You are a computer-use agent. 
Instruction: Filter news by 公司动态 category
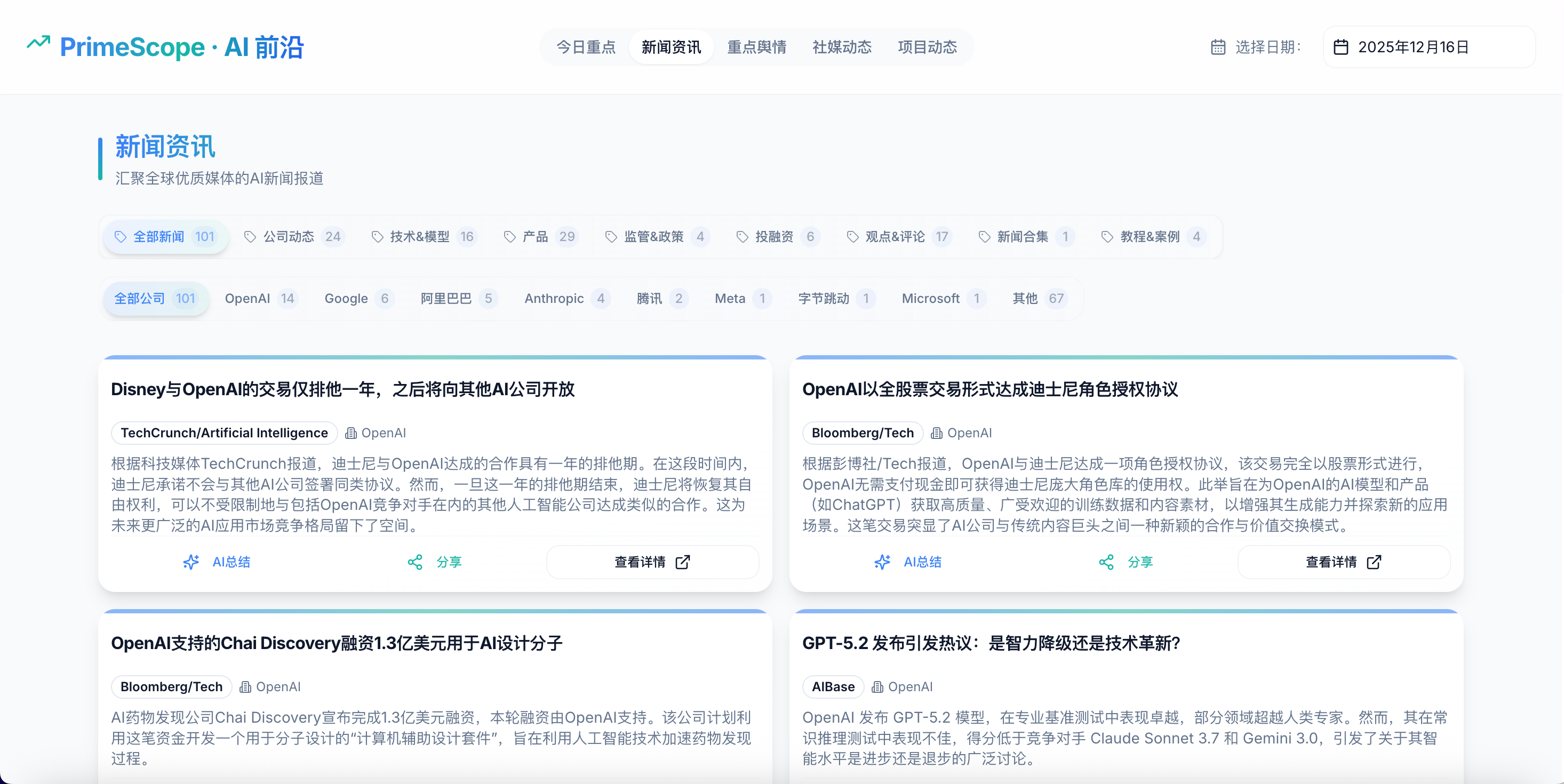(x=294, y=237)
